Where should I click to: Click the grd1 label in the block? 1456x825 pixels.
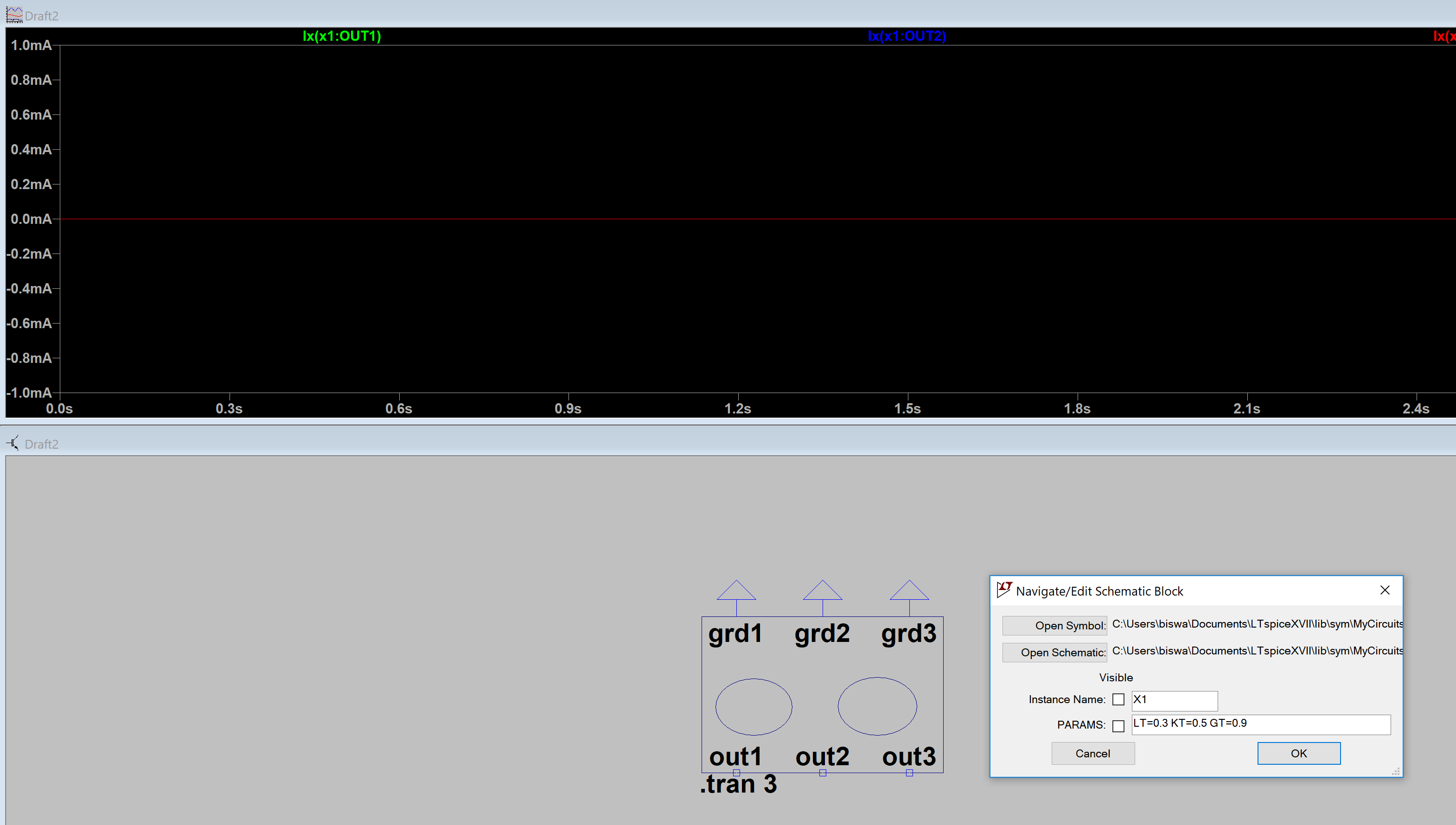(x=735, y=634)
